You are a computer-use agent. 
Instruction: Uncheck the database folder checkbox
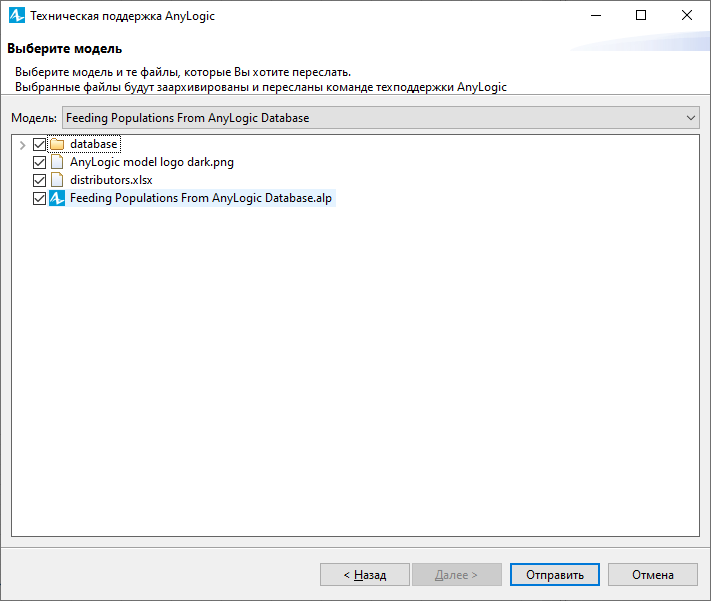[39, 145]
